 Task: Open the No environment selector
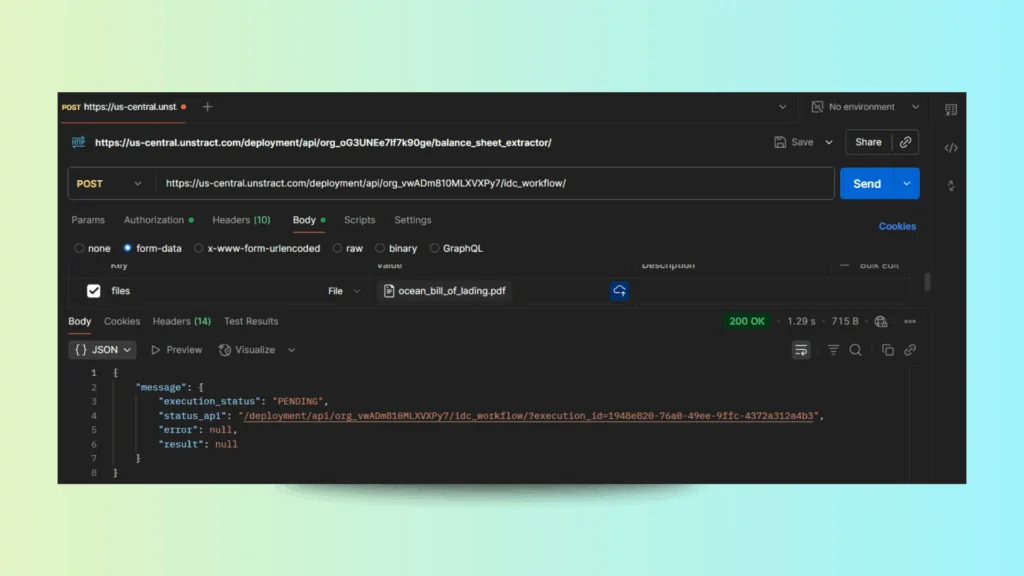click(865, 107)
